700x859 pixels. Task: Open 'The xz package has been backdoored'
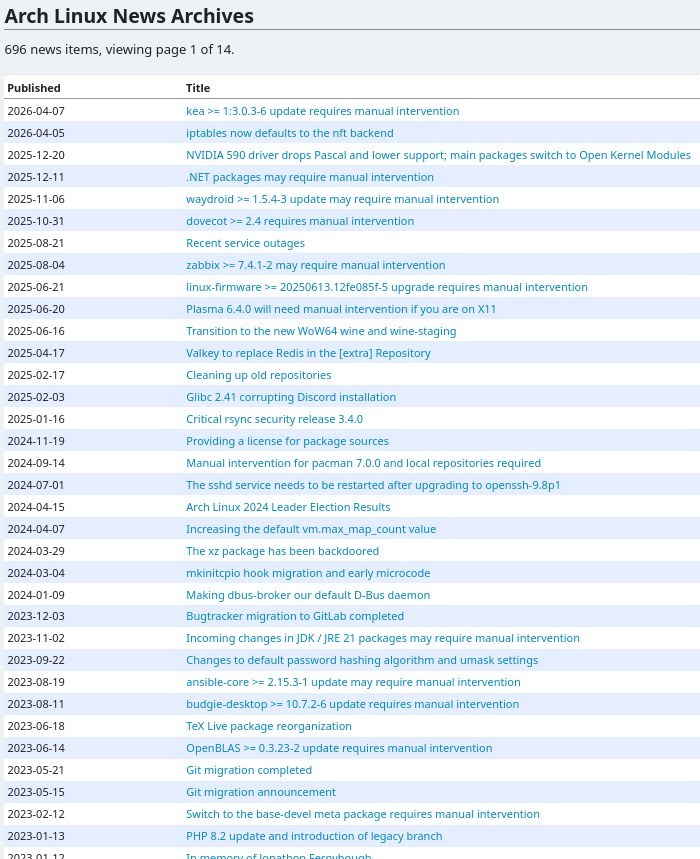pos(283,551)
